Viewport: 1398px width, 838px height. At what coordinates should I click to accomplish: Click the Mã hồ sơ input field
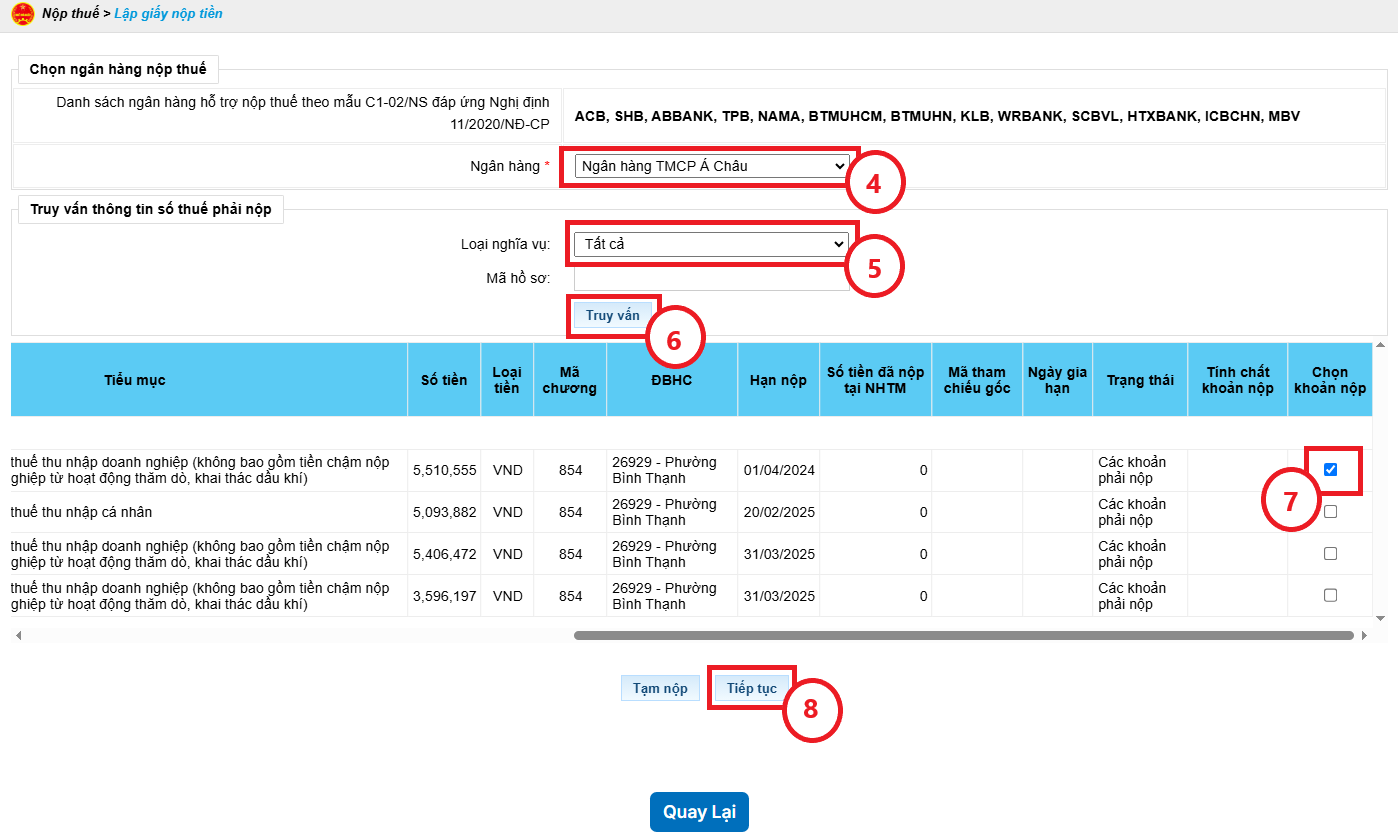711,278
